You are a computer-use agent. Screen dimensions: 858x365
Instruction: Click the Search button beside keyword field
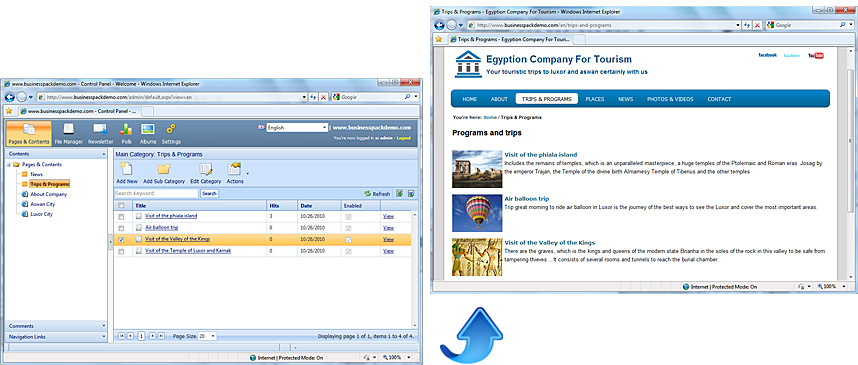click(209, 194)
